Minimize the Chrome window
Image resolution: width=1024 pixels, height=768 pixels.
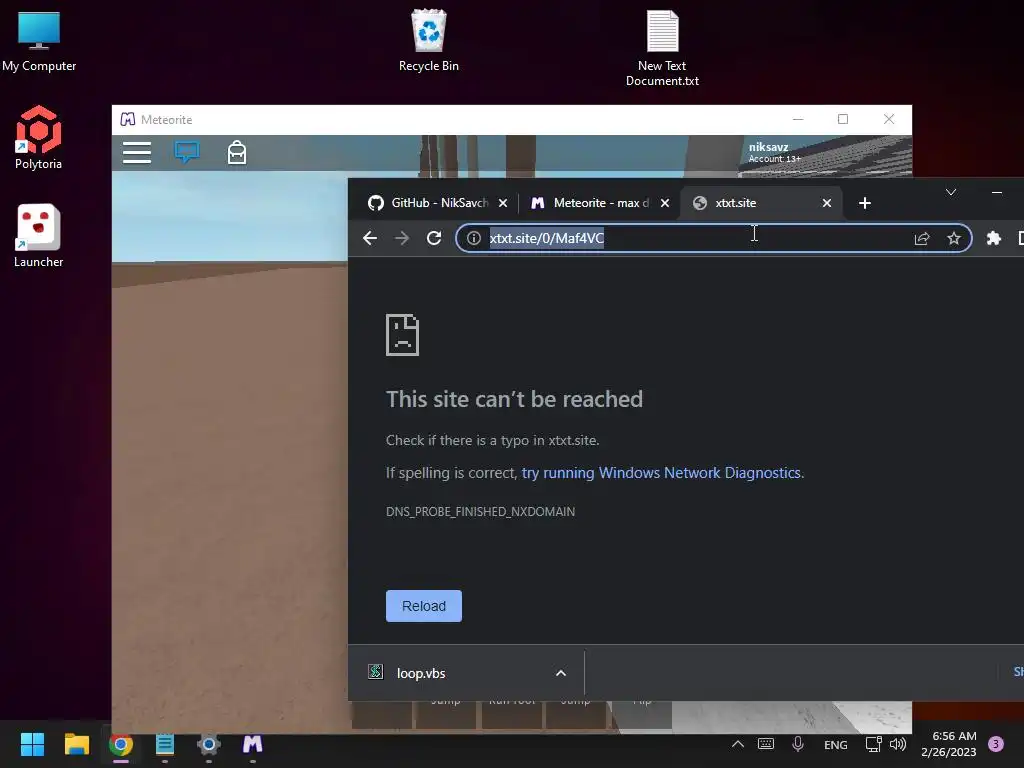tap(997, 192)
